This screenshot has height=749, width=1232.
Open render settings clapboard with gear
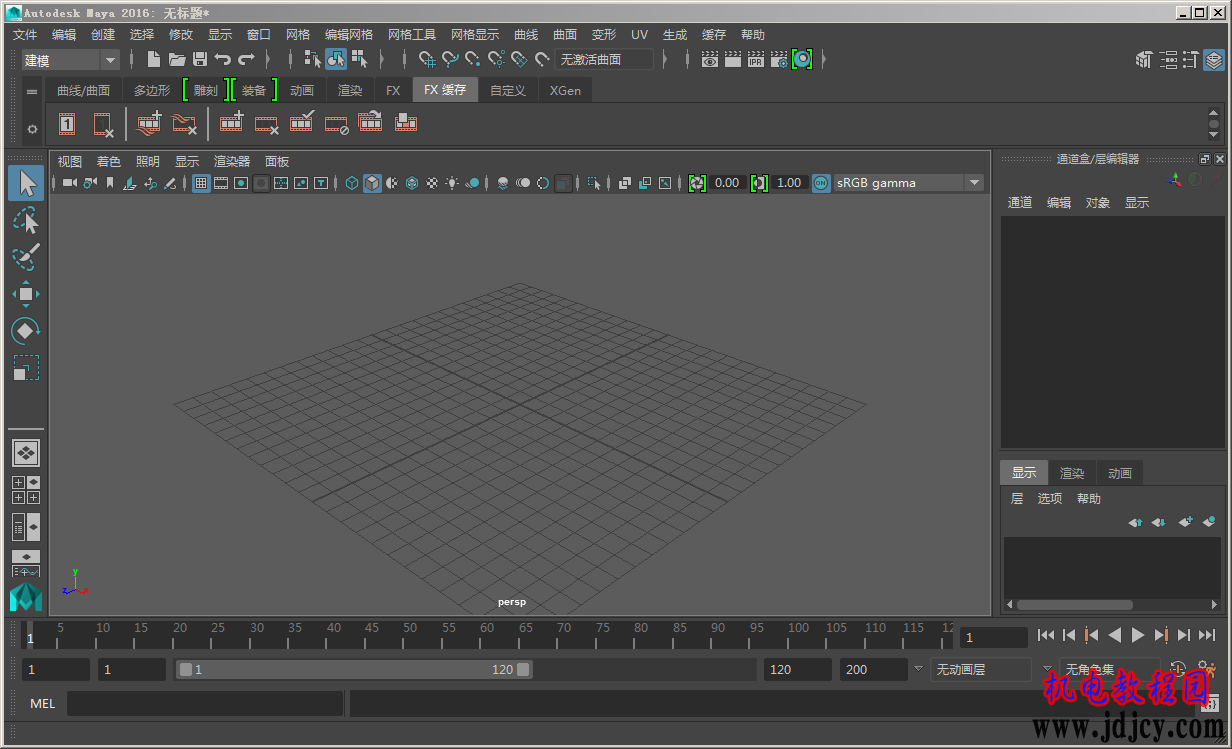click(x=779, y=60)
